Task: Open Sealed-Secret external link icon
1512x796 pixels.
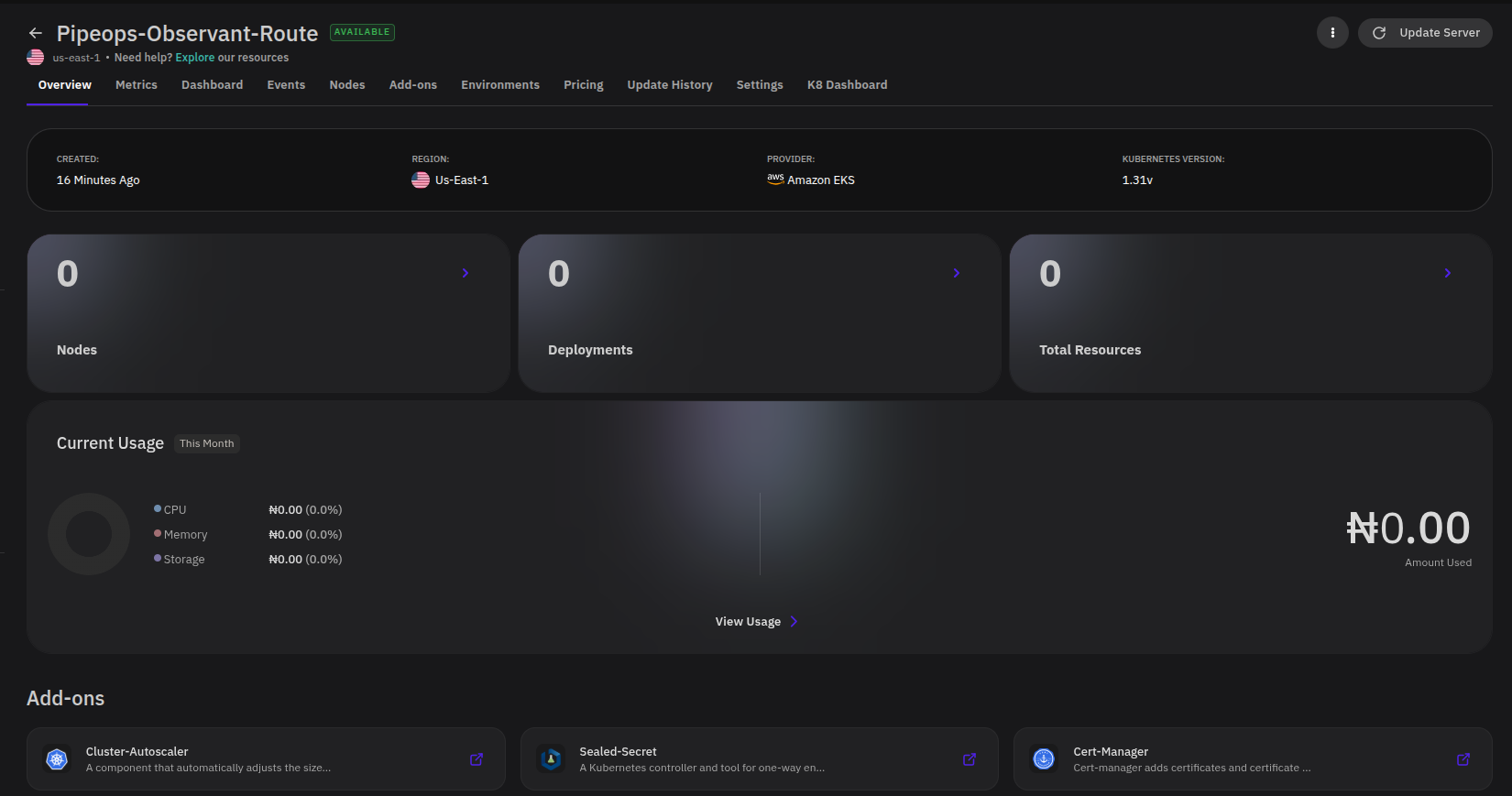Action: coord(970,759)
